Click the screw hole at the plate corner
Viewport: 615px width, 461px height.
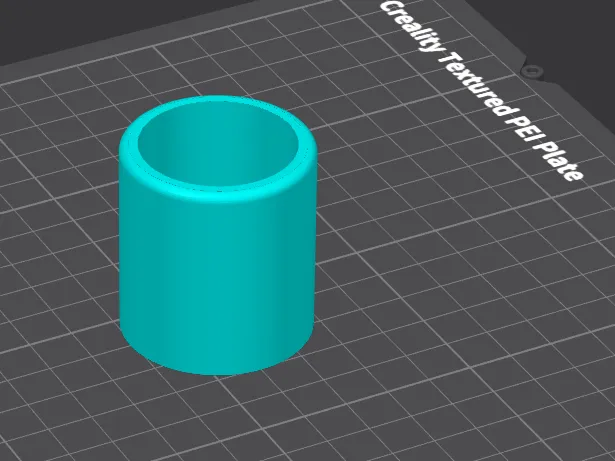pos(531,71)
